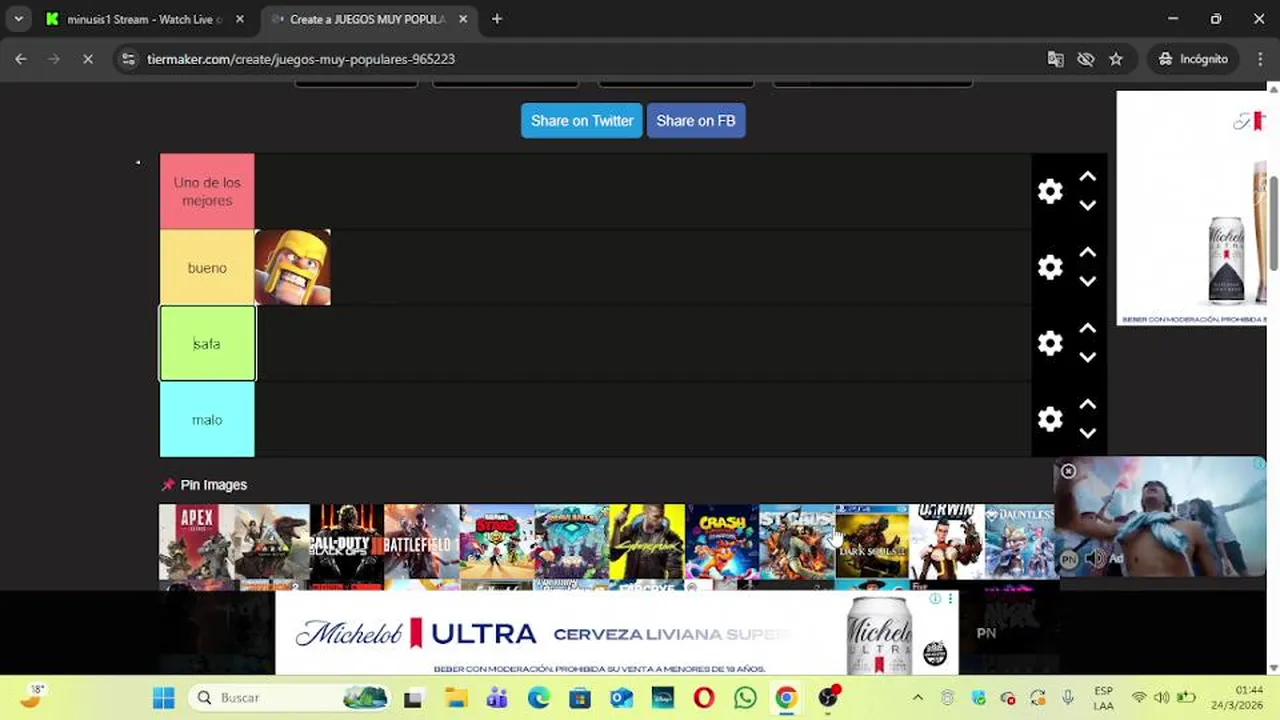This screenshot has height=720, width=1280.
Task: Select Clash of Clans image in bueno tier
Action: (x=293, y=267)
